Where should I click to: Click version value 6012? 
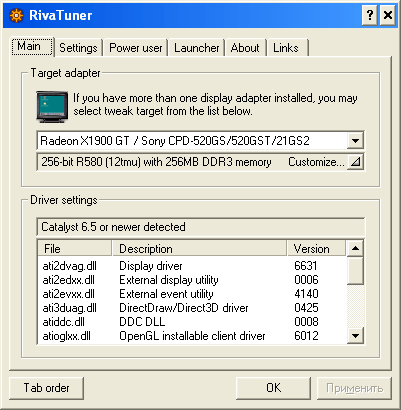pos(306,336)
